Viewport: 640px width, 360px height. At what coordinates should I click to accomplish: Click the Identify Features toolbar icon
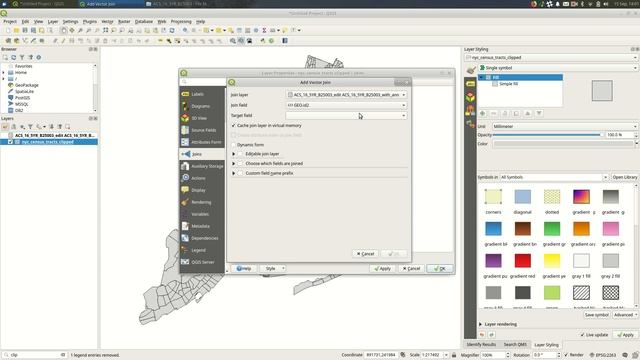coord(185,30)
